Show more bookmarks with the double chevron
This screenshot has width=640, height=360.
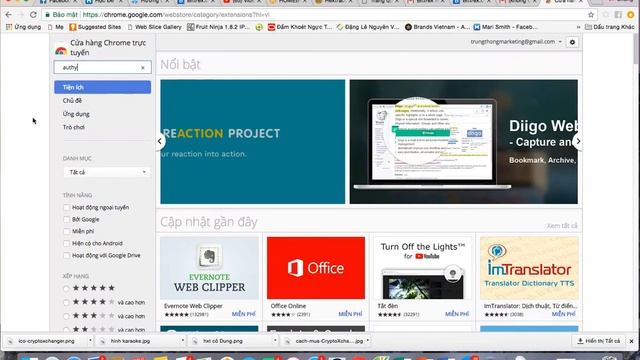(578, 27)
